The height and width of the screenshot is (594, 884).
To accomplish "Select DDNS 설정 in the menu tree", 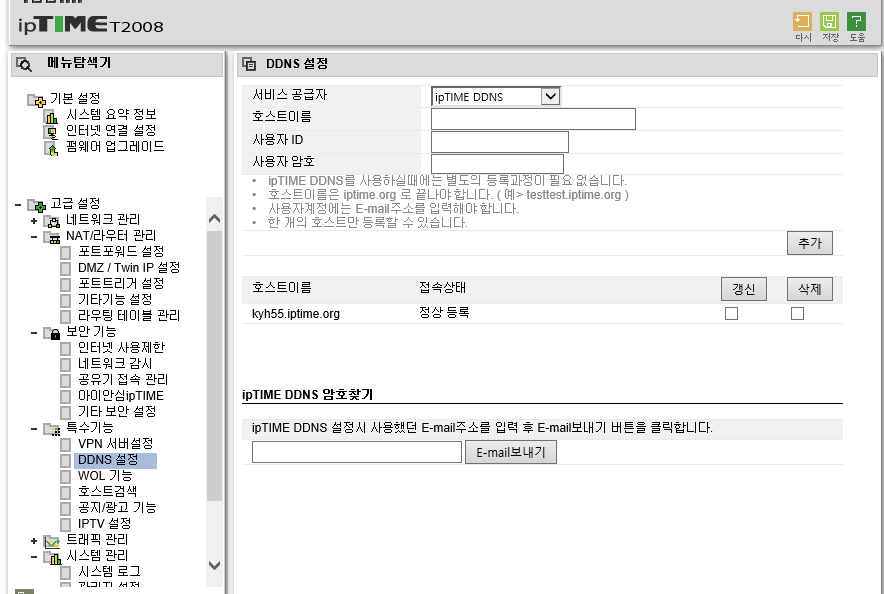I will pos(108,460).
